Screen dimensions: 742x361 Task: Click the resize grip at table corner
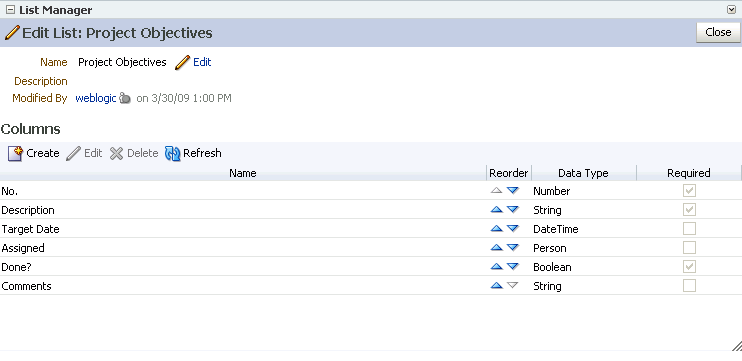[x=737, y=346]
